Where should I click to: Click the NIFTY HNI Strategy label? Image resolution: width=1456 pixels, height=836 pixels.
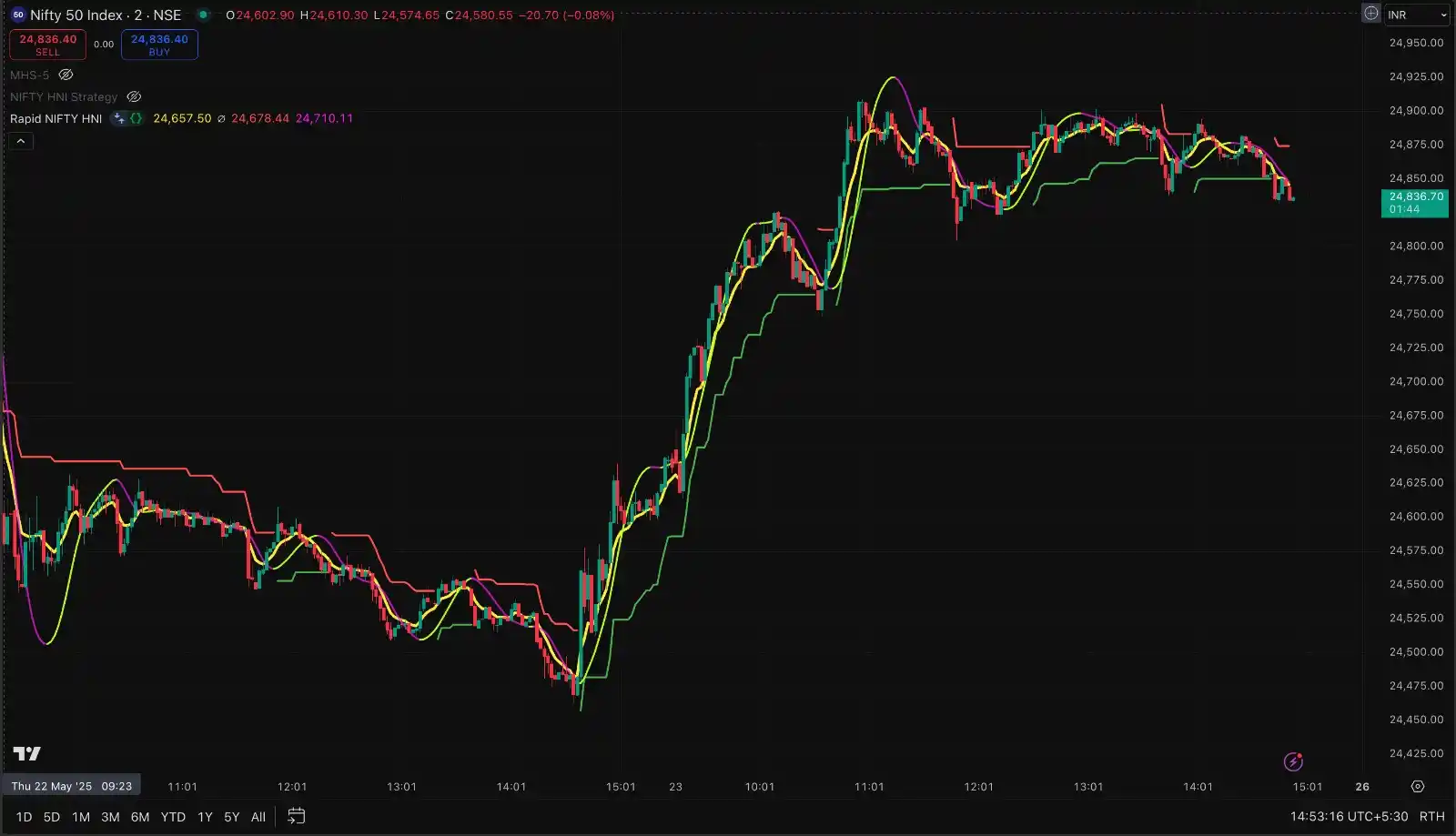click(x=64, y=96)
